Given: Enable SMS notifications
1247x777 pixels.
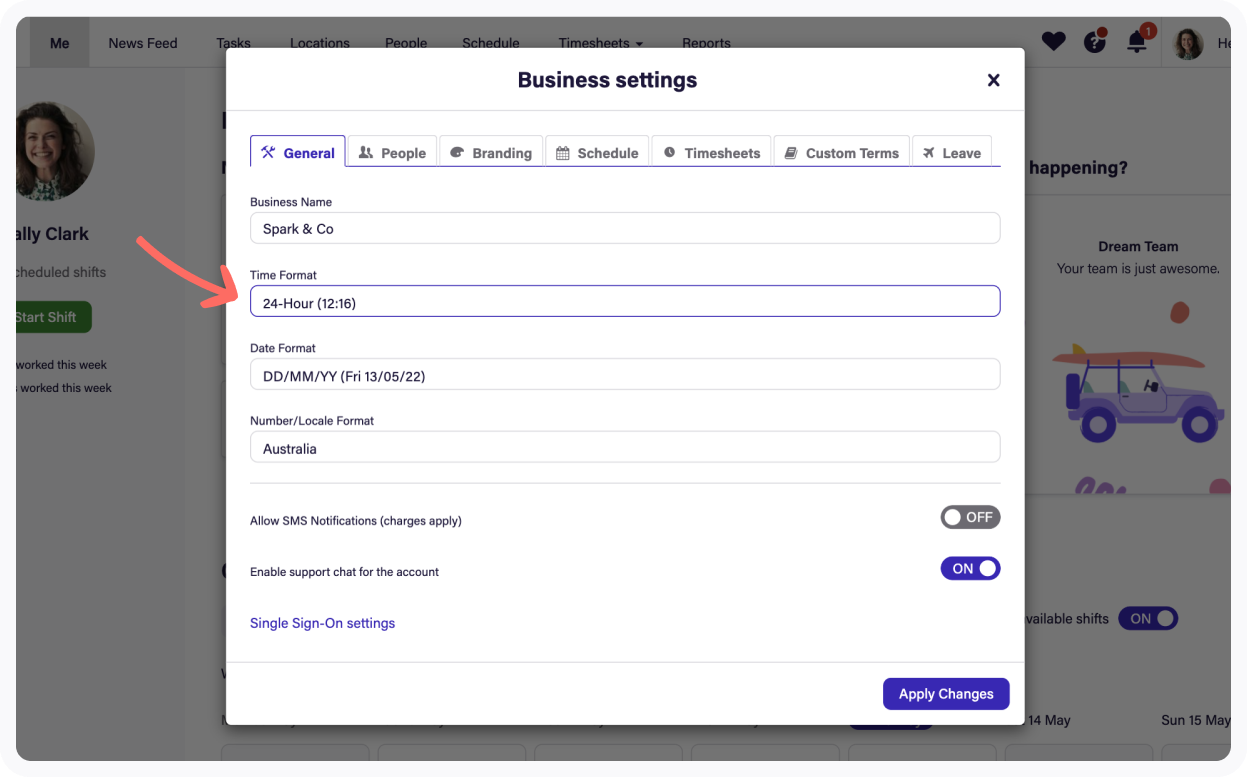Looking at the screenshot, I should click(970, 517).
